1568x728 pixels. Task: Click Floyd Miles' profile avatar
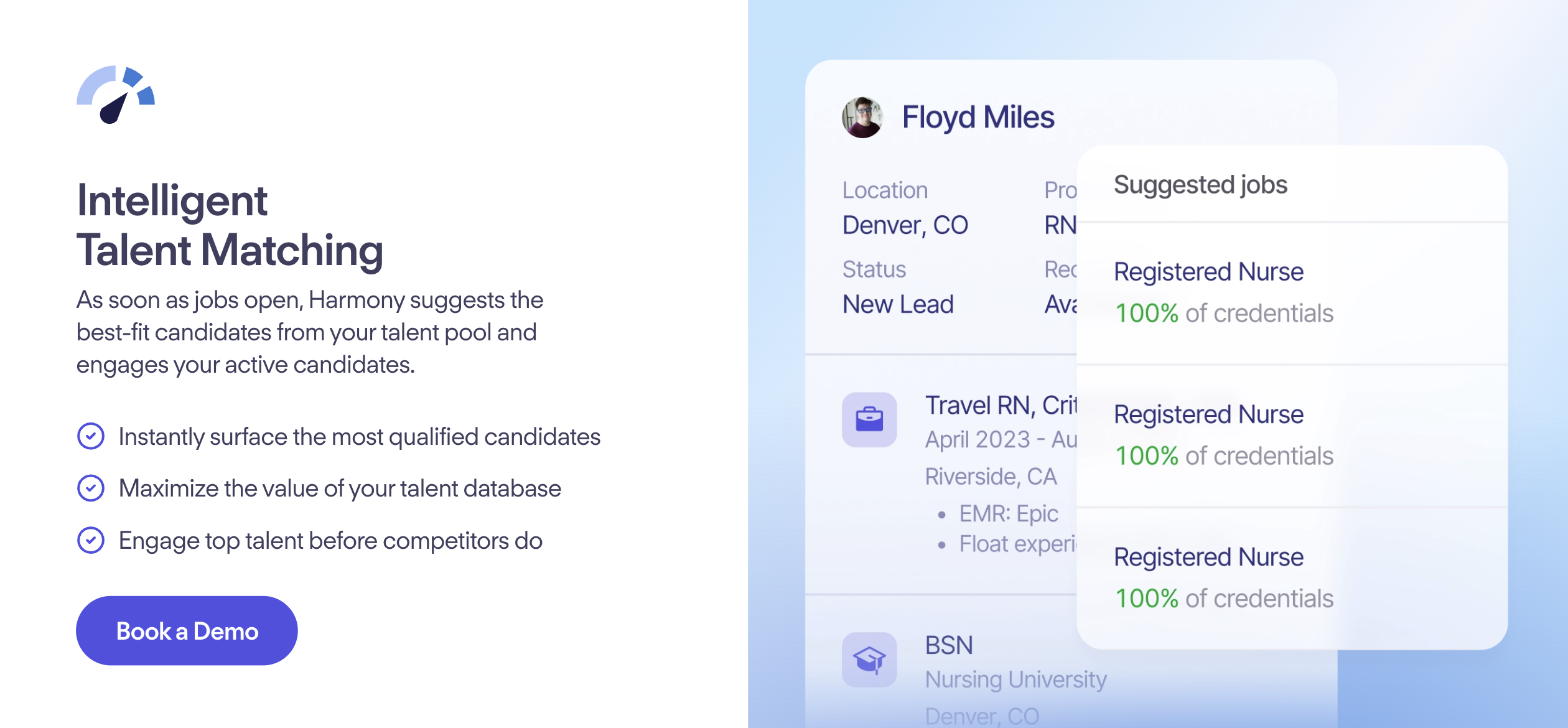[862, 117]
